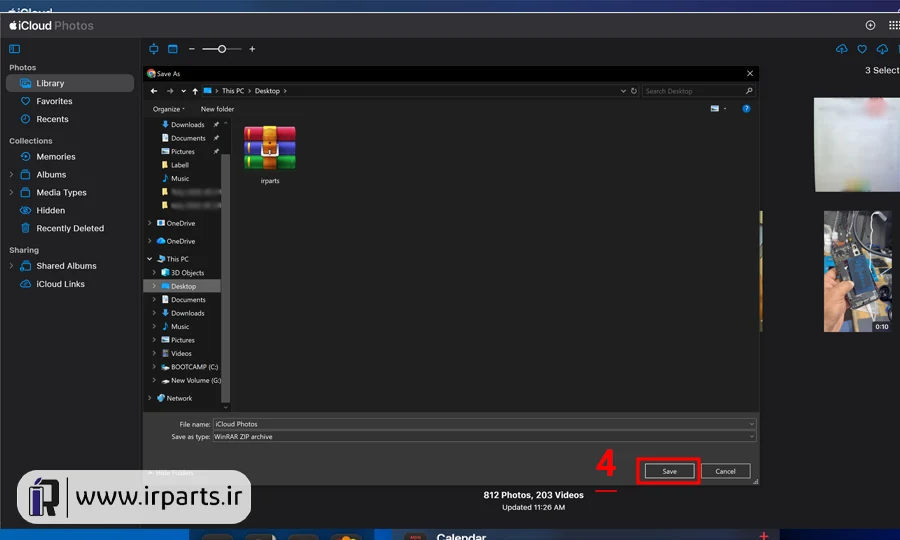Click the download from iCloud icon
The image size is (900, 540).
click(882, 49)
